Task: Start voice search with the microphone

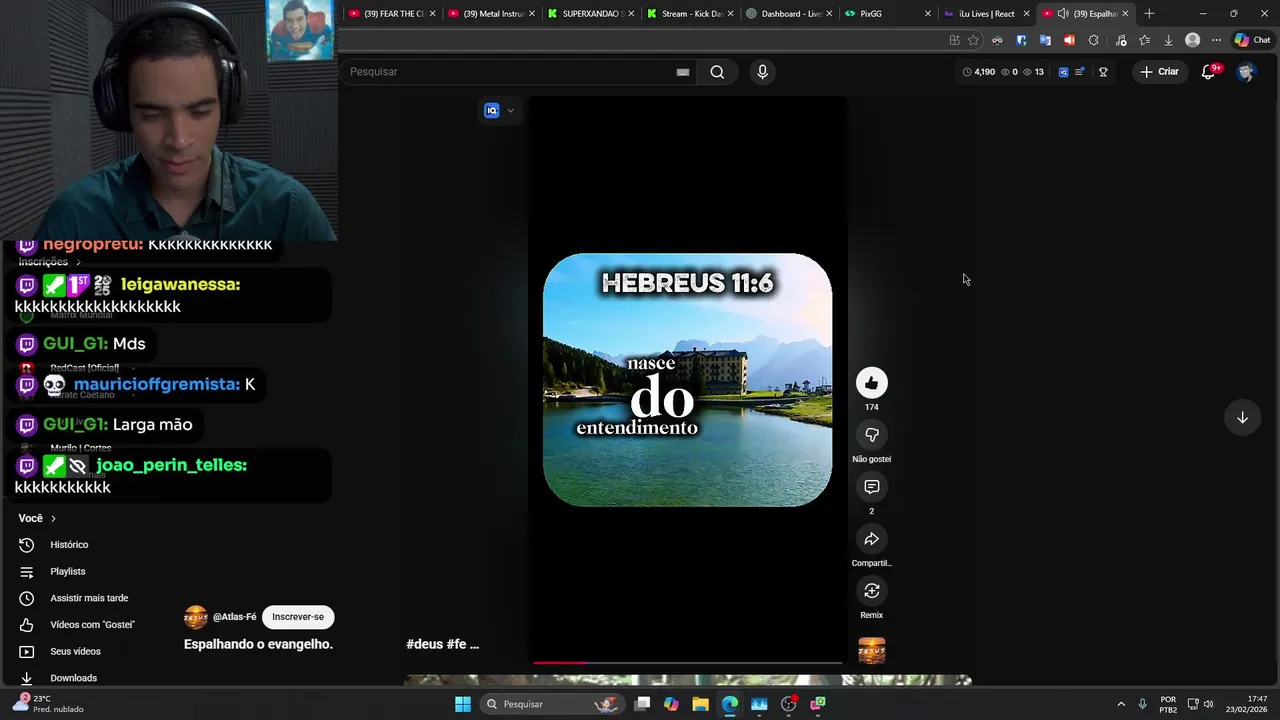Action: coord(762,72)
